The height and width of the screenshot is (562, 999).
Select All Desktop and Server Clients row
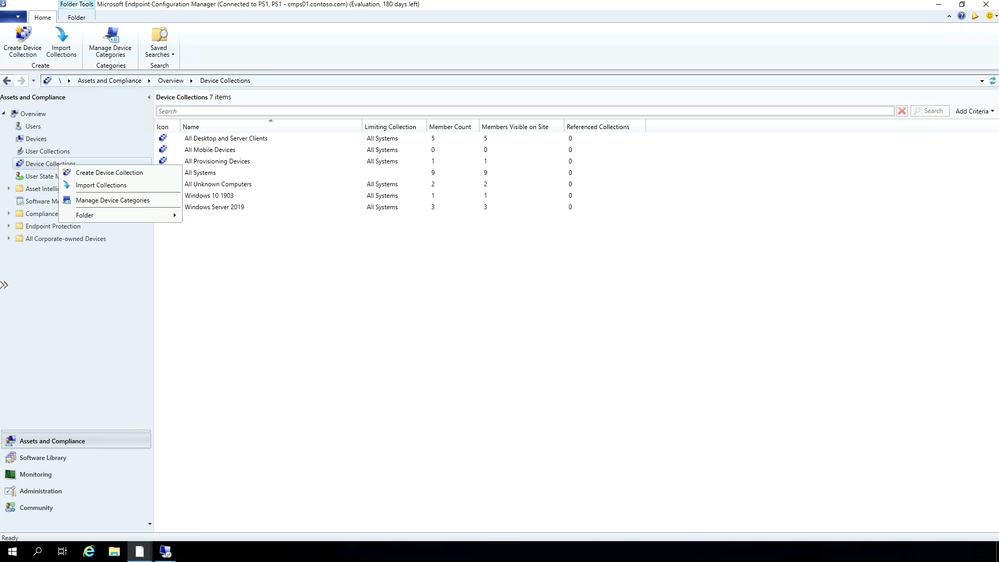click(x=400, y=138)
